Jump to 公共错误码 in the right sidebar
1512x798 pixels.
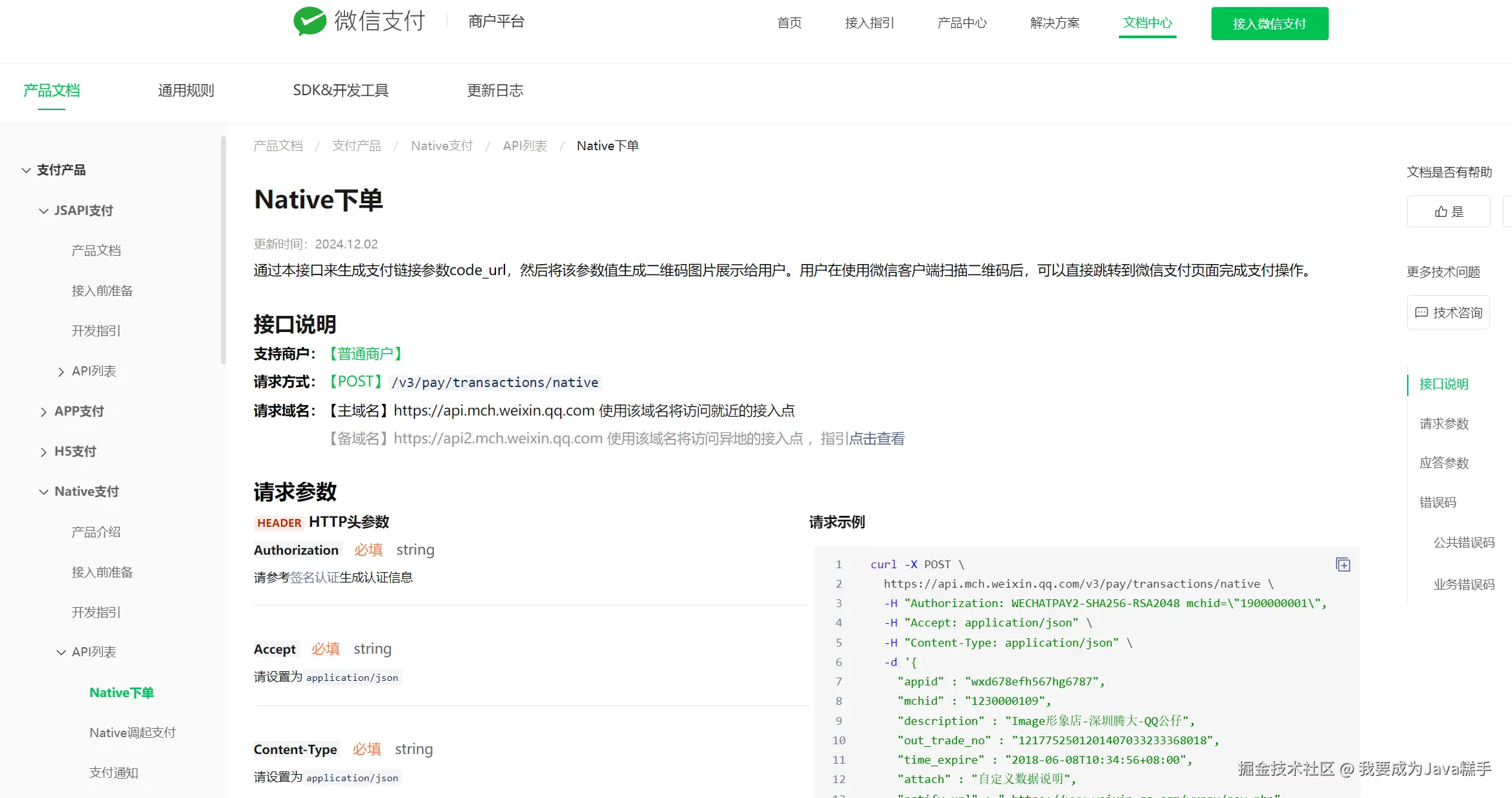(1466, 542)
